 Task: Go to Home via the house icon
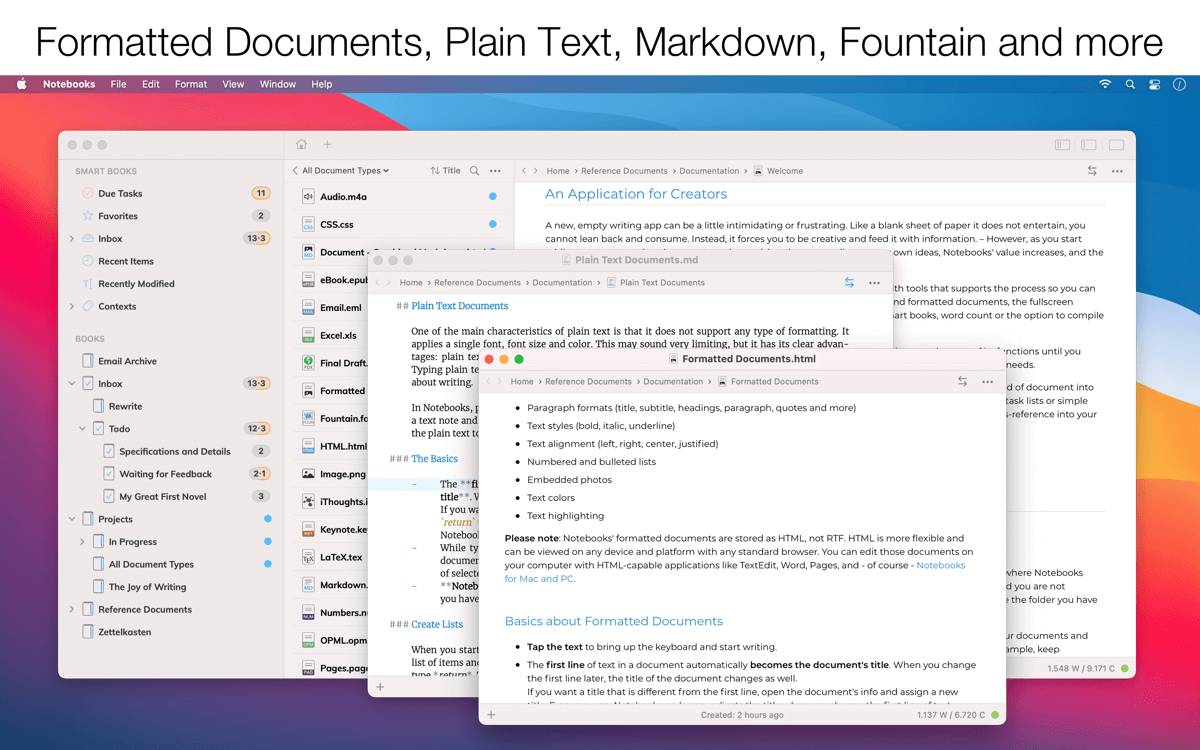coord(301,145)
